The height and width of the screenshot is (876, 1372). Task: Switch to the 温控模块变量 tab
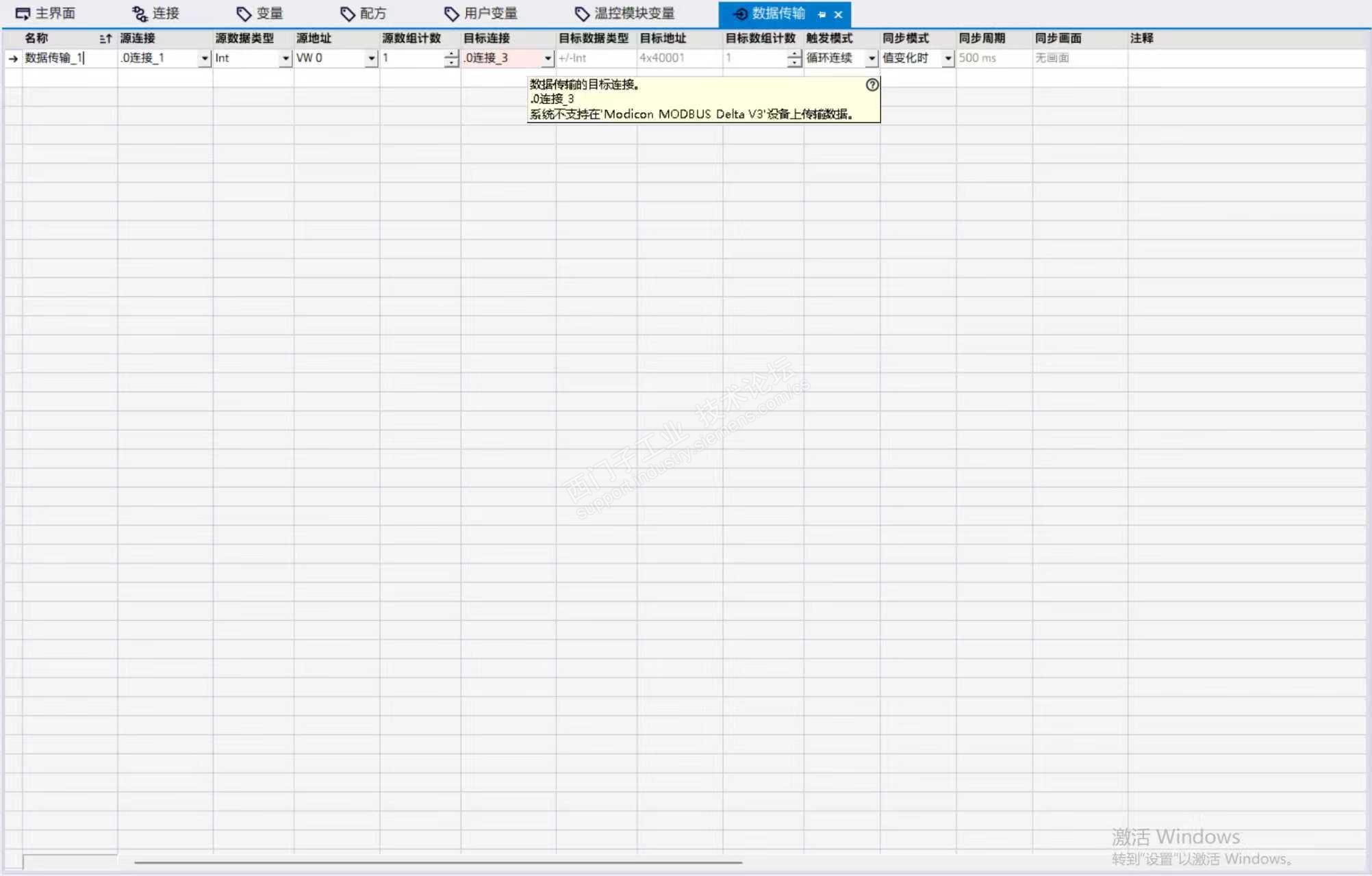pos(625,14)
